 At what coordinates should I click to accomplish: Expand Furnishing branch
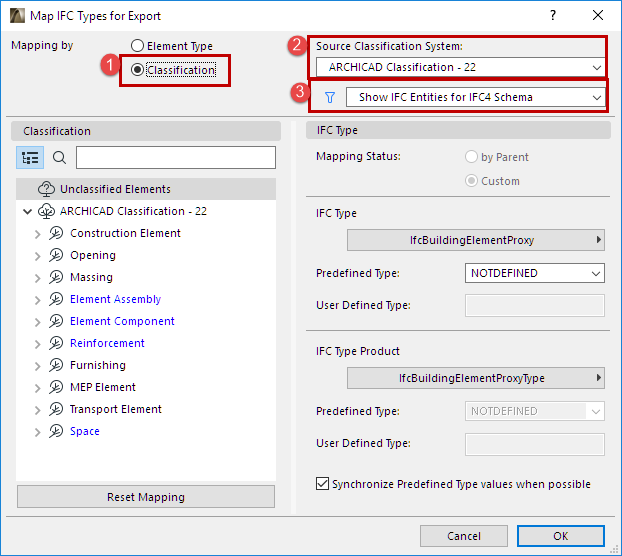38,366
